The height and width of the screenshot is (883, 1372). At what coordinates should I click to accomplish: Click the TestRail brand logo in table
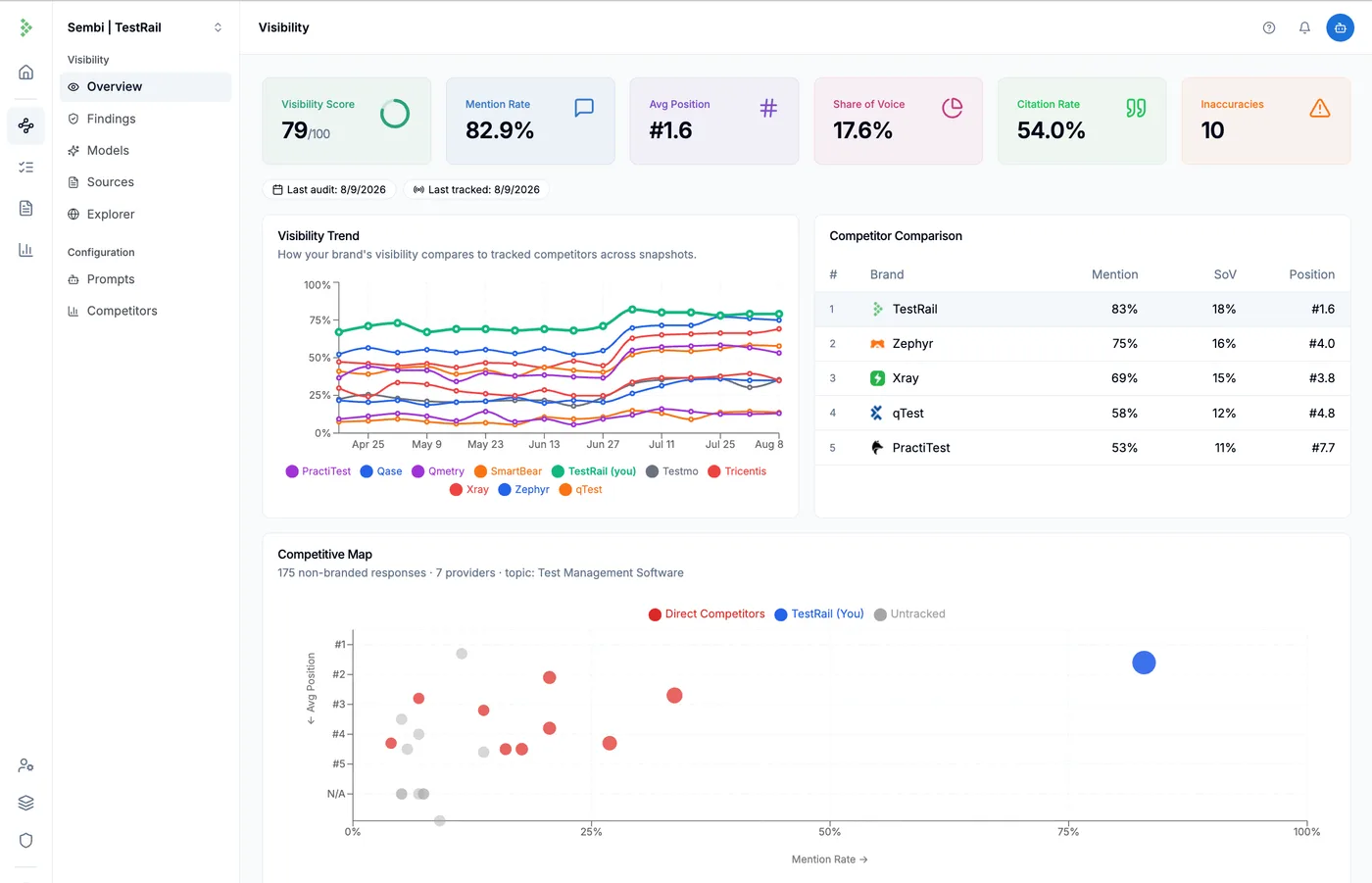point(877,310)
